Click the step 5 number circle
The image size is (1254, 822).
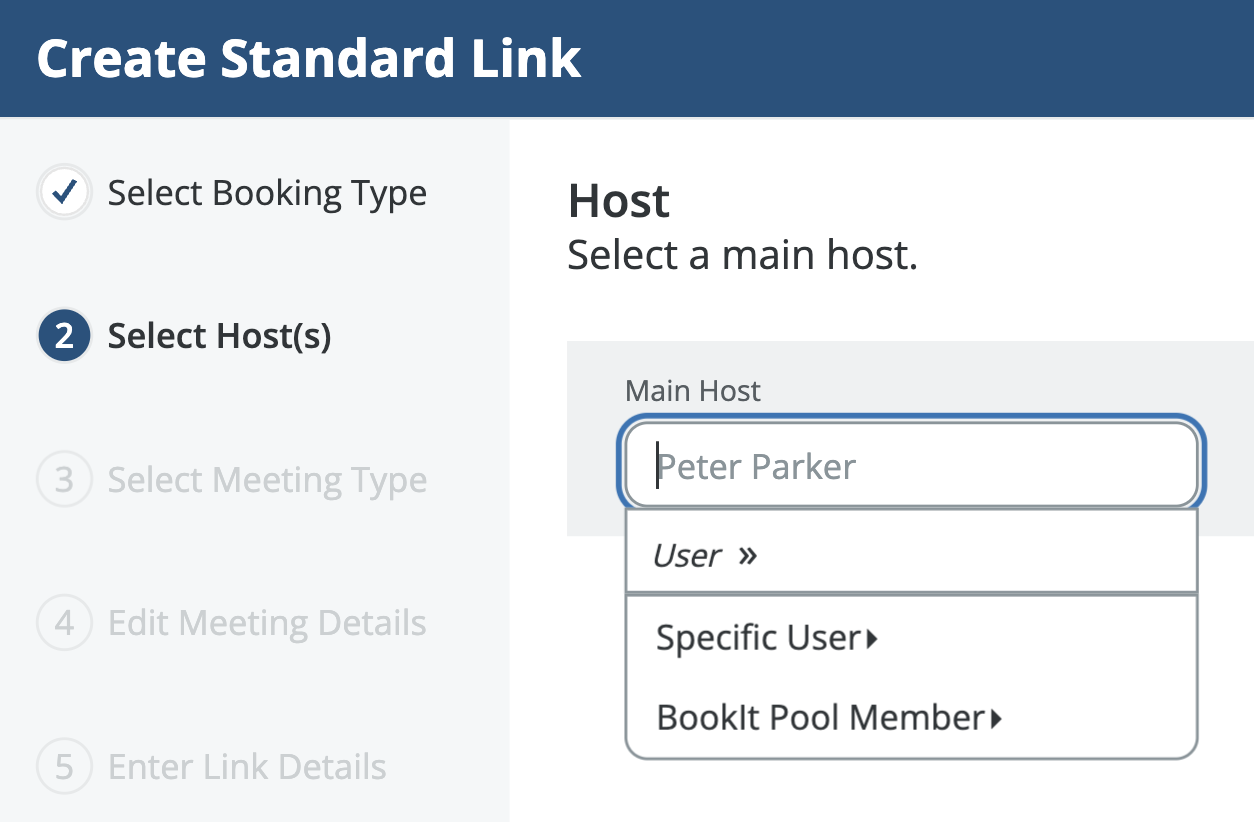coord(65,767)
